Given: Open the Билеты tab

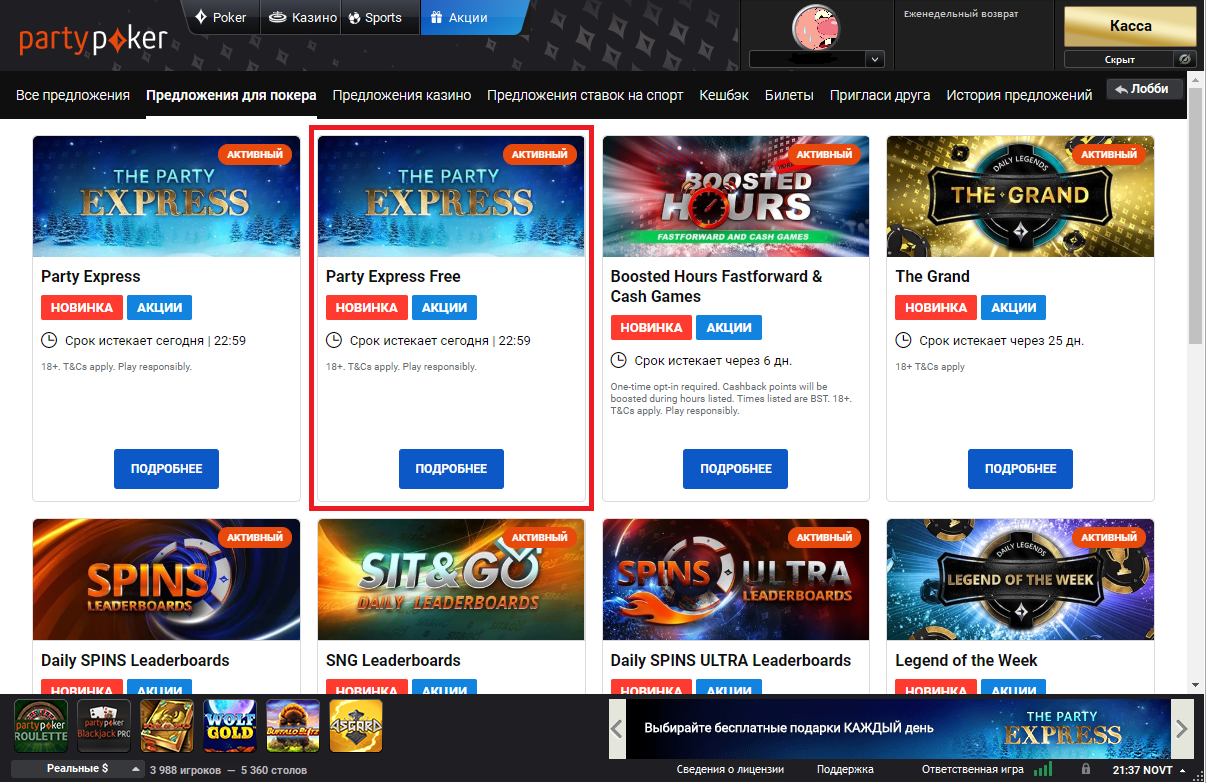Looking at the screenshot, I should [x=789, y=96].
